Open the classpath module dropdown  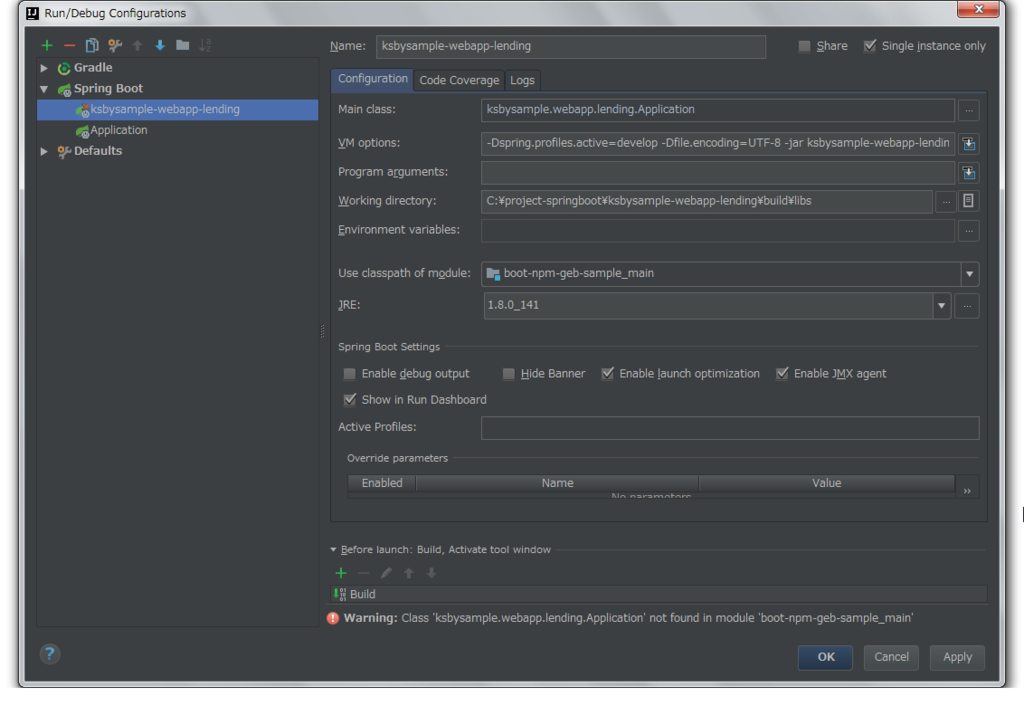click(x=970, y=274)
